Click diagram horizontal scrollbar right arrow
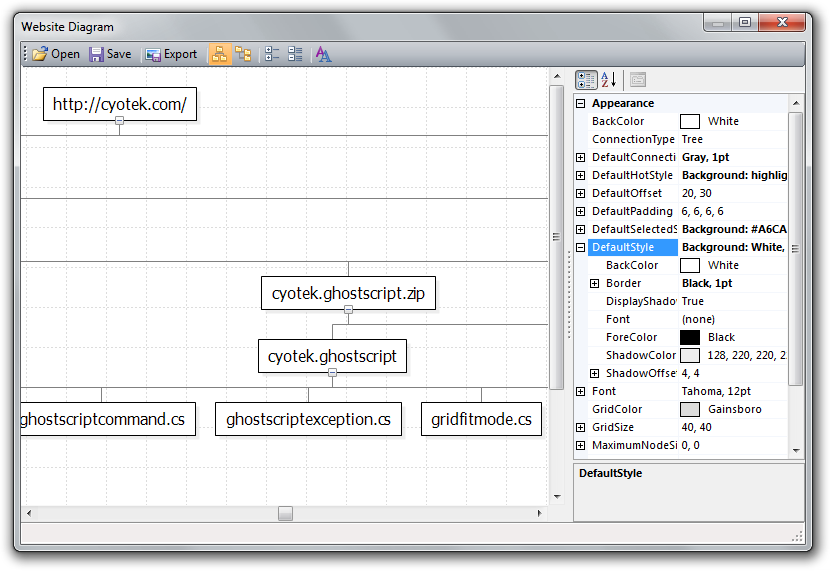This screenshot has width=830, height=571. point(539,513)
